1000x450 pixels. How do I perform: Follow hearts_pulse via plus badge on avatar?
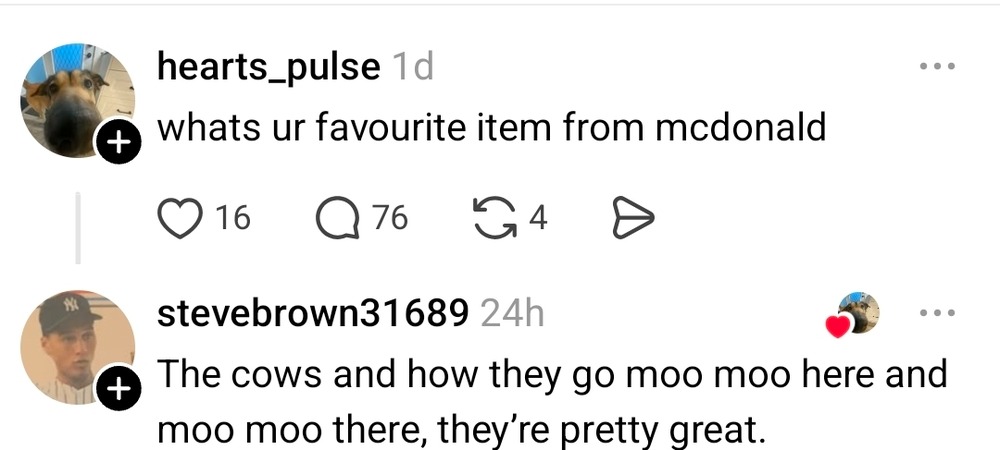click(118, 143)
